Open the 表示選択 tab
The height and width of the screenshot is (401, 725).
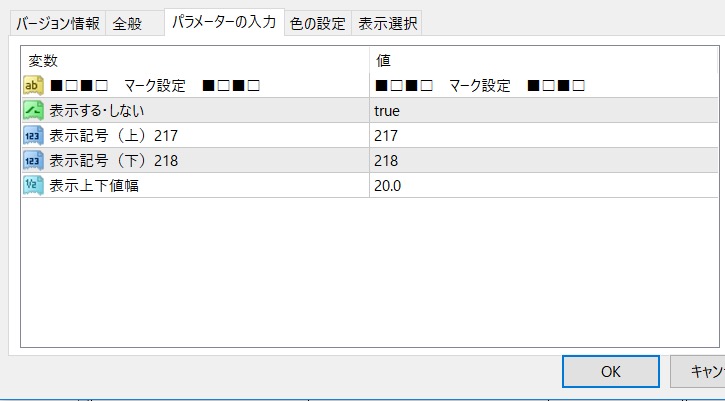(388, 24)
